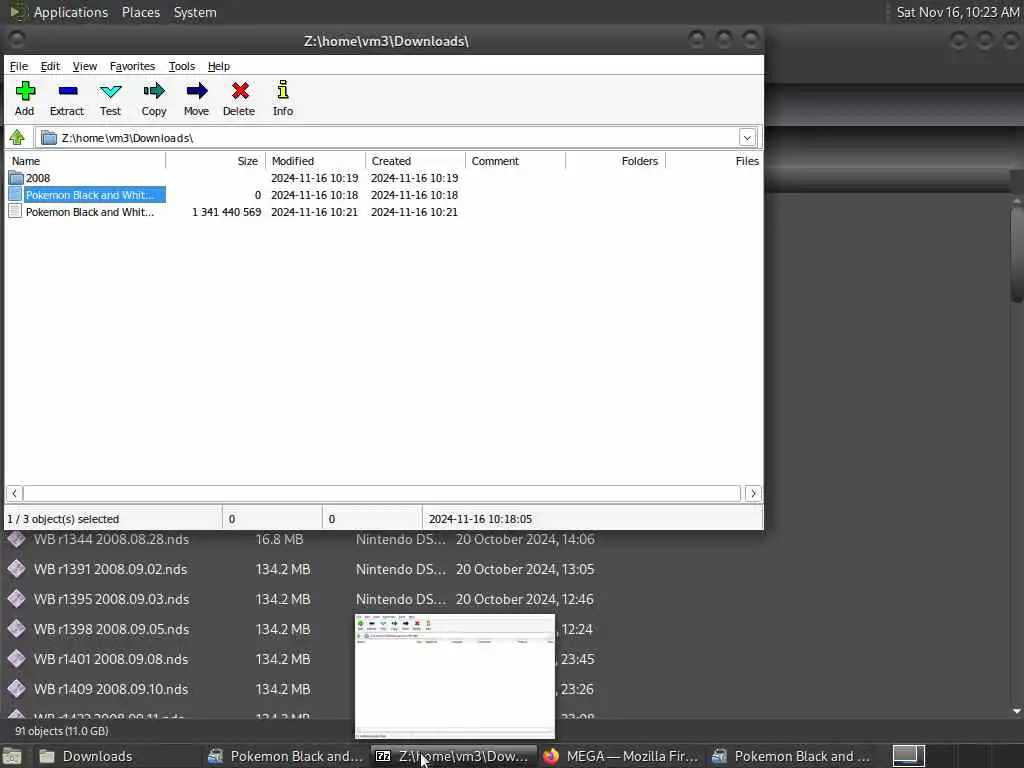Open the address path dropdown

click(x=747, y=137)
